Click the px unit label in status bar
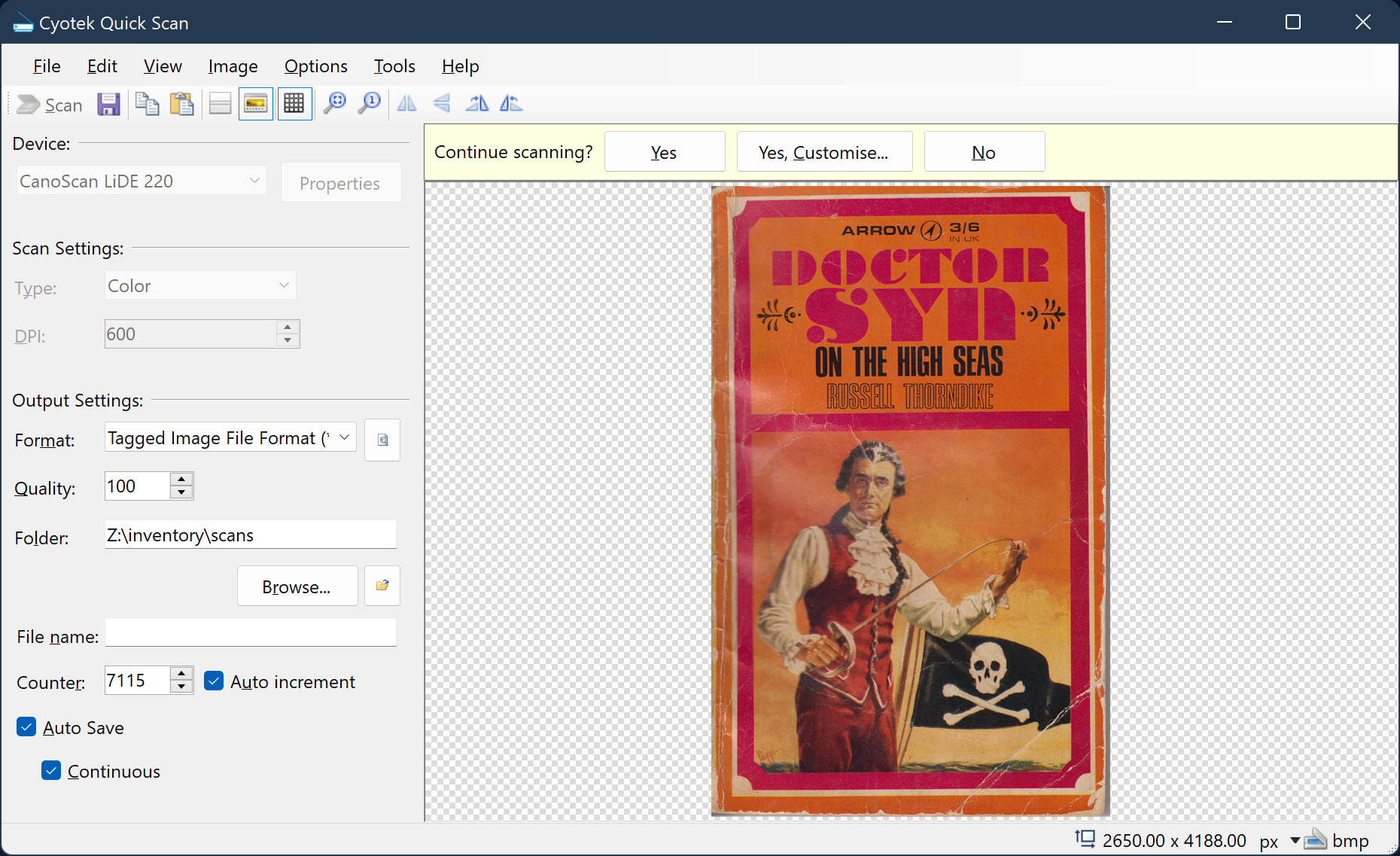 (1269, 841)
